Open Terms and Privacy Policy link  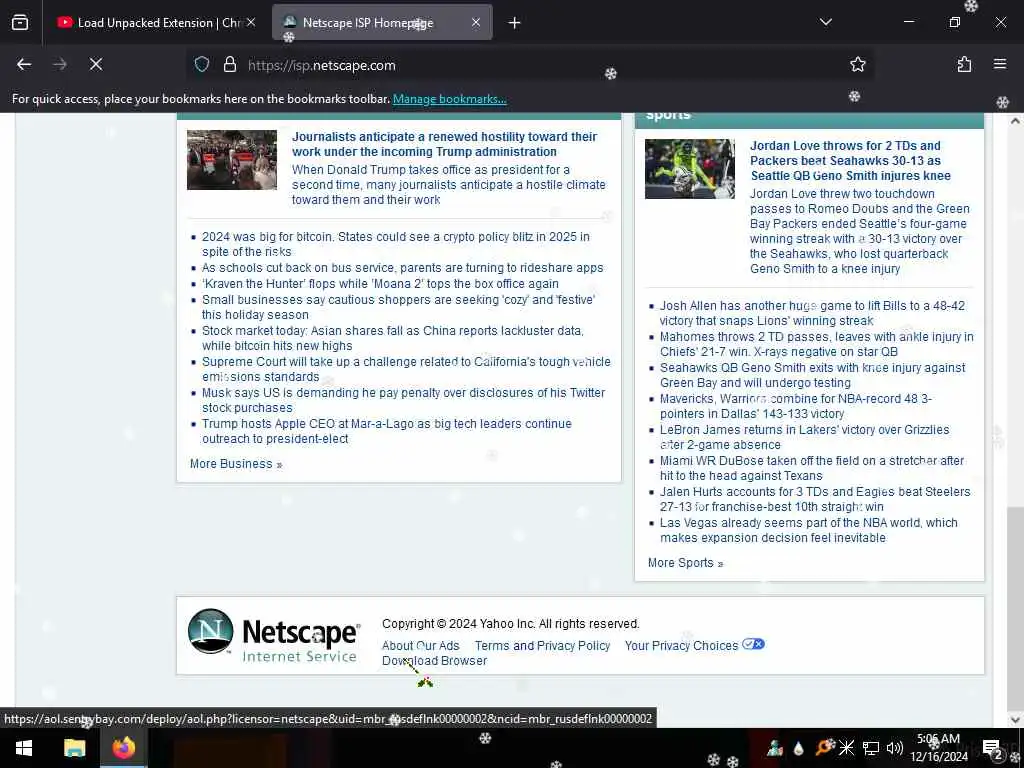pyautogui.click(x=542, y=646)
